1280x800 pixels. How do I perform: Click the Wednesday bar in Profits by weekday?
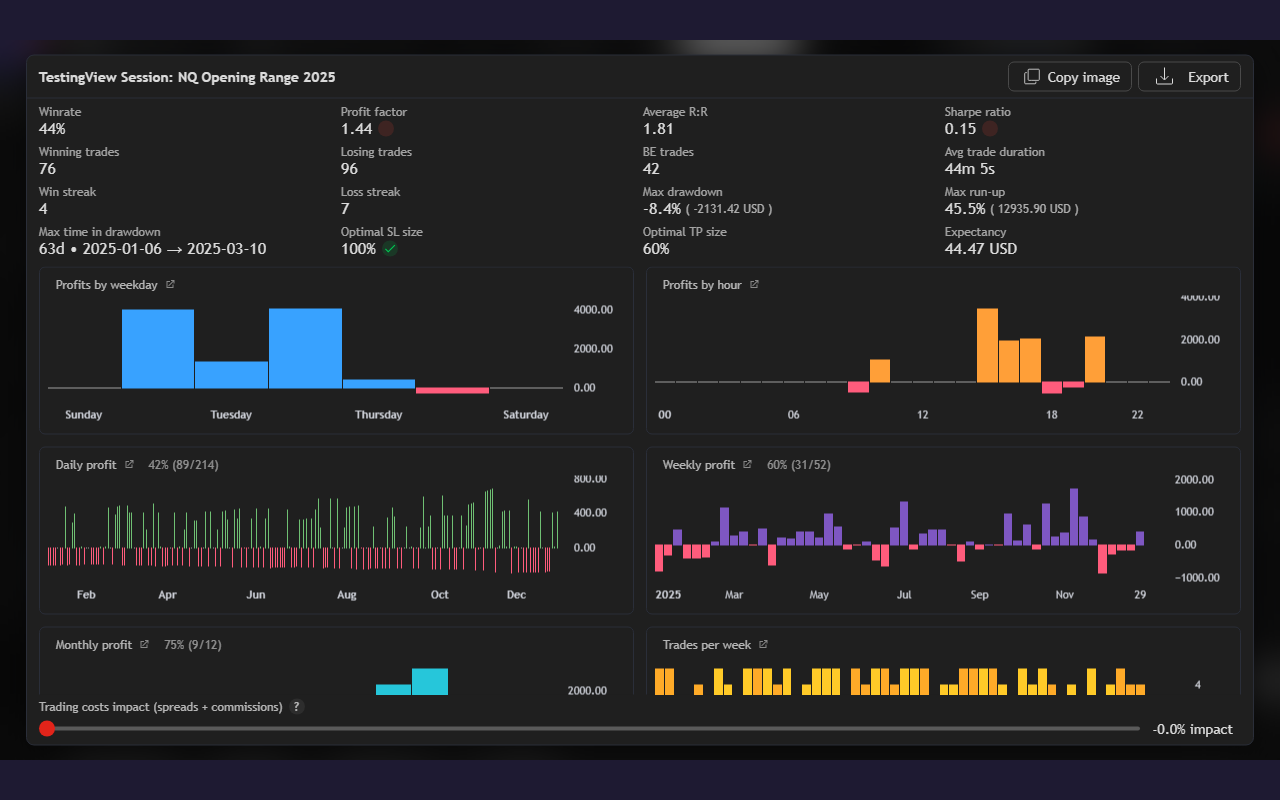click(305, 348)
